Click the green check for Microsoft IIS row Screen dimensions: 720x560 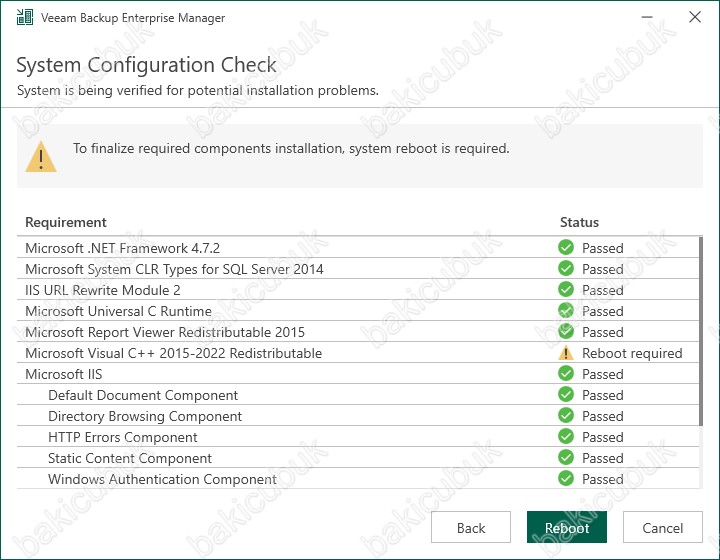click(x=566, y=374)
